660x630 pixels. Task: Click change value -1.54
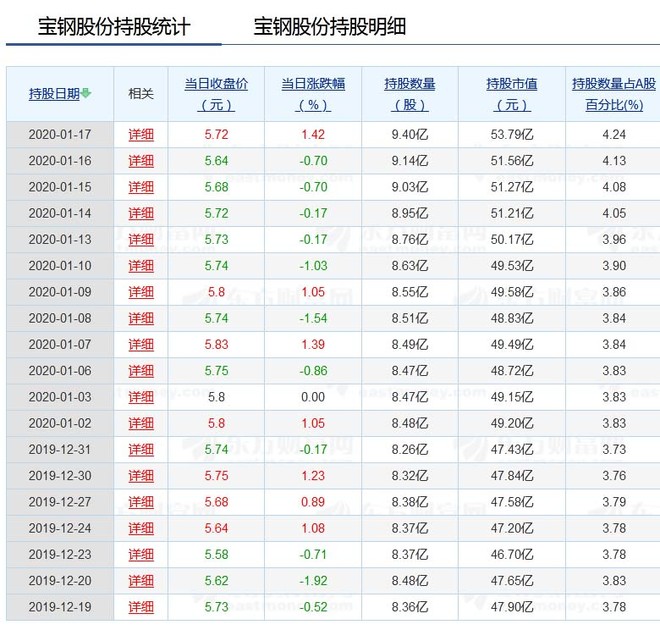pos(313,318)
